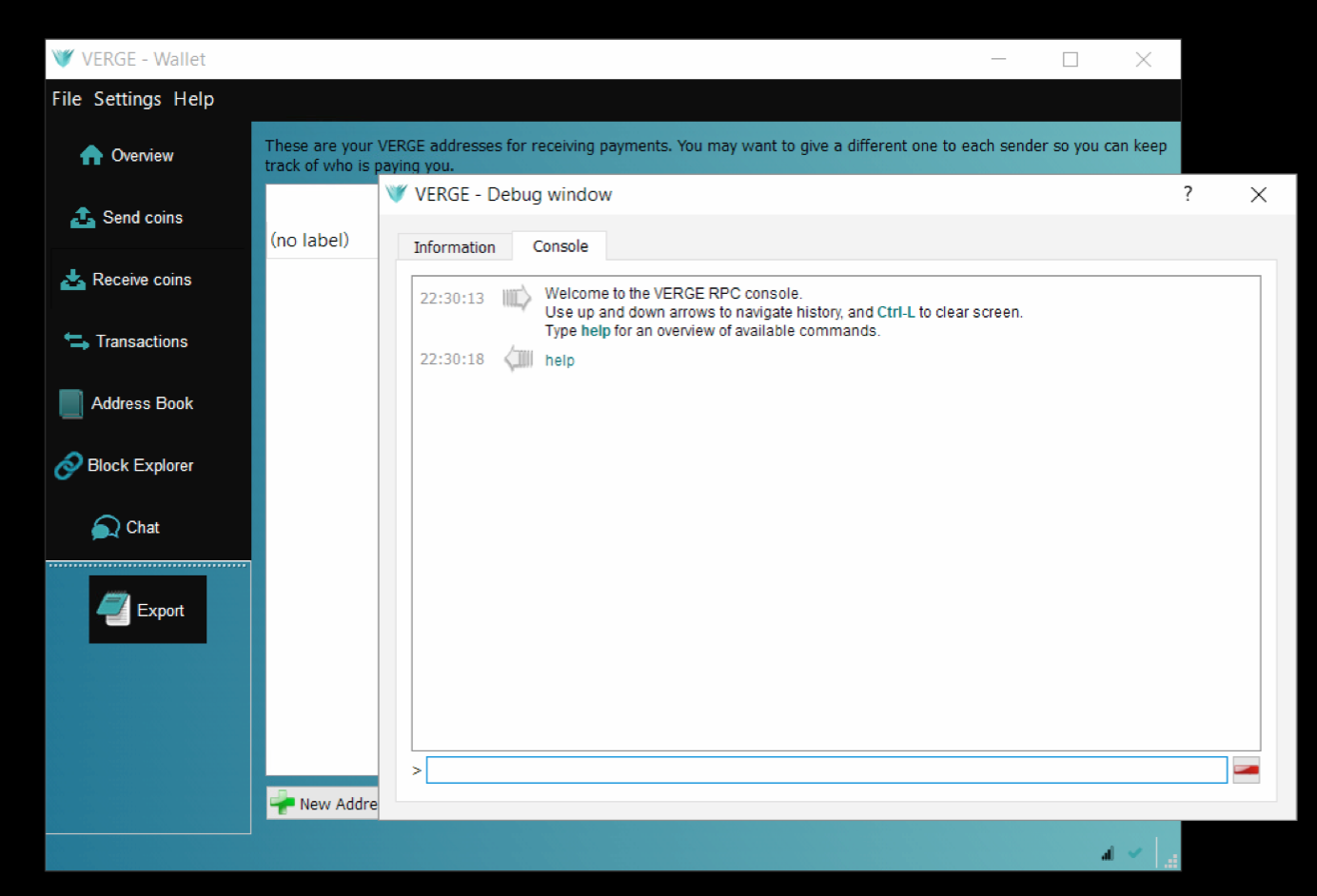Screen dimensions: 1317x896
Task: Open the Help menu
Action: click(193, 99)
